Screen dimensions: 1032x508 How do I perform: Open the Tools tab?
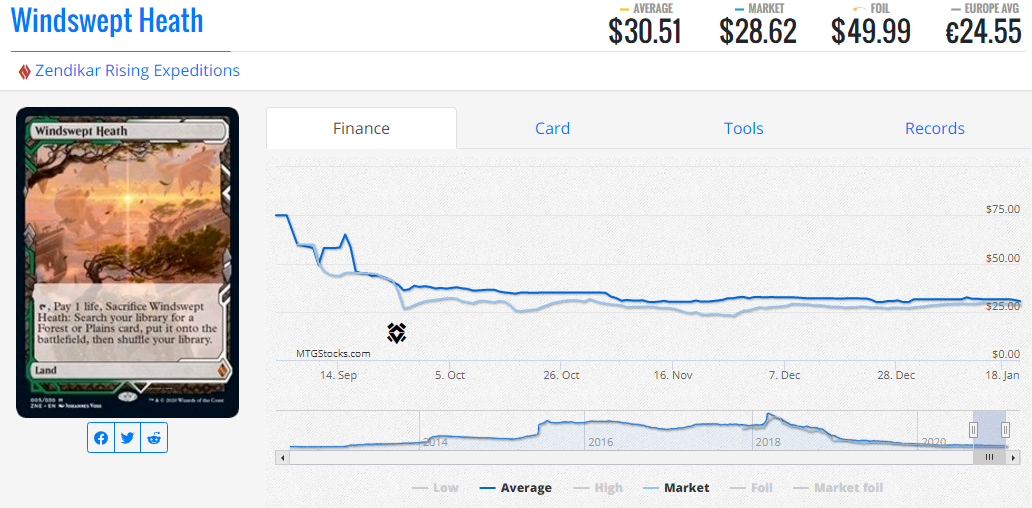coord(743,128)
